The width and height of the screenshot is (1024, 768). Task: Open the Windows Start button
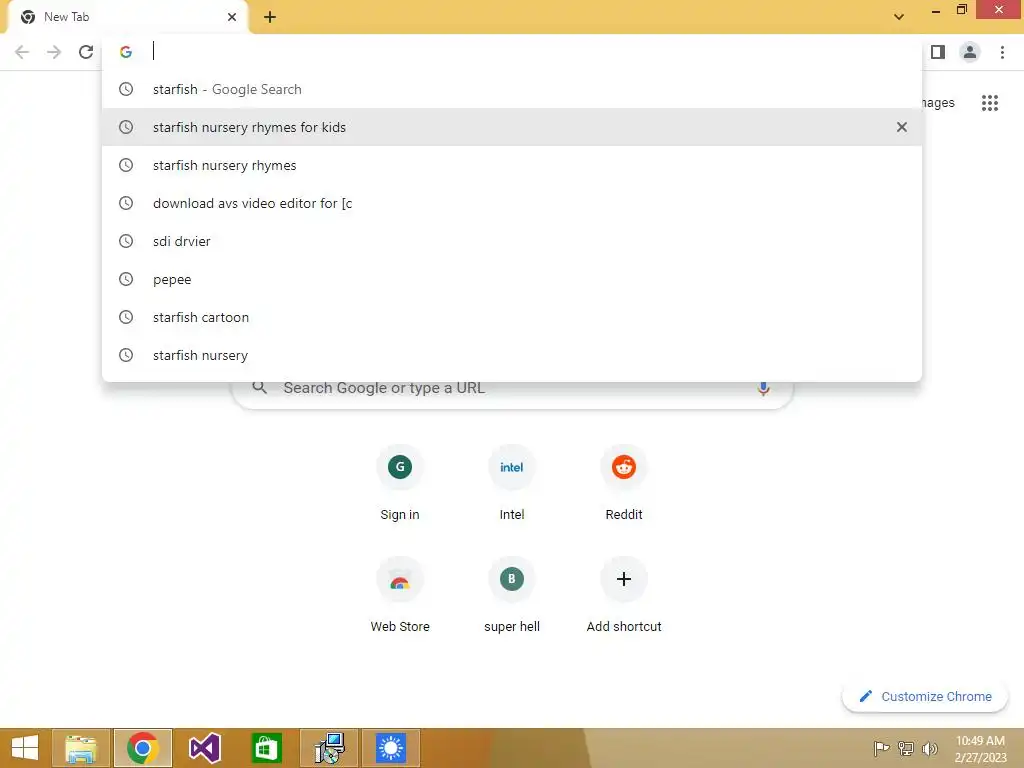tap(25, 748)
